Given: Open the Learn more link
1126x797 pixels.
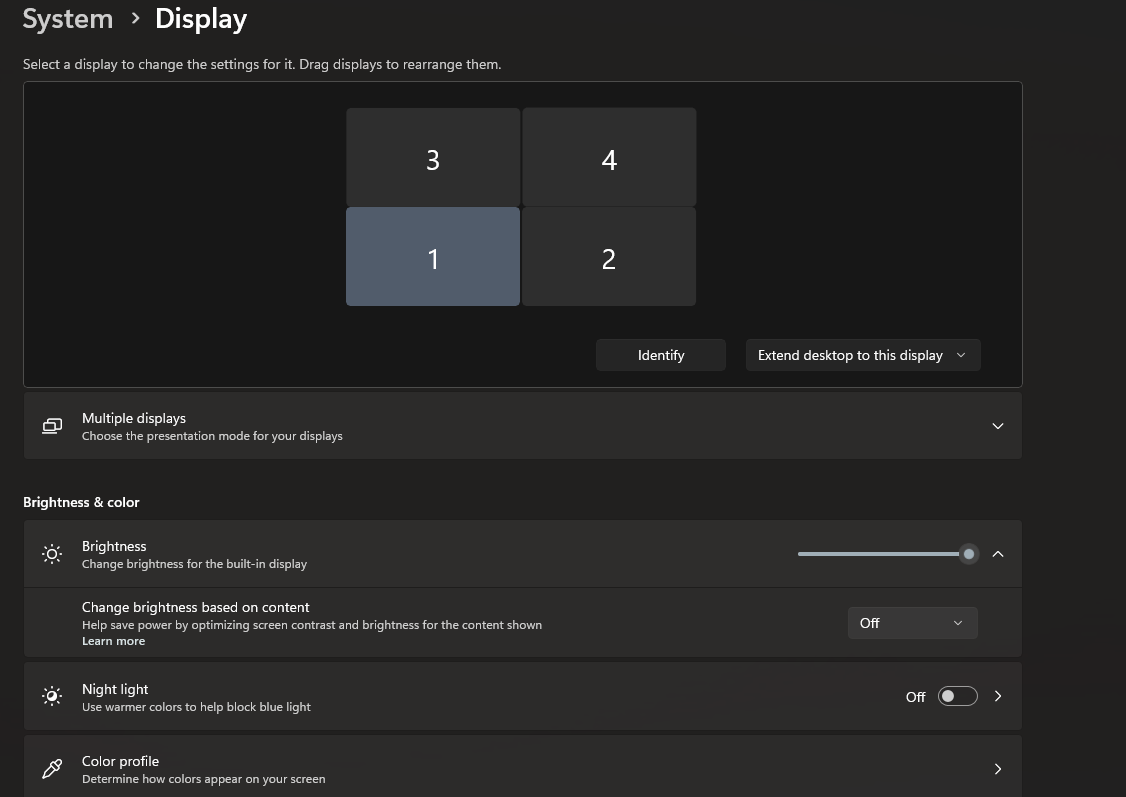Looking at the screenshot, I should click(x=113, y=641).
